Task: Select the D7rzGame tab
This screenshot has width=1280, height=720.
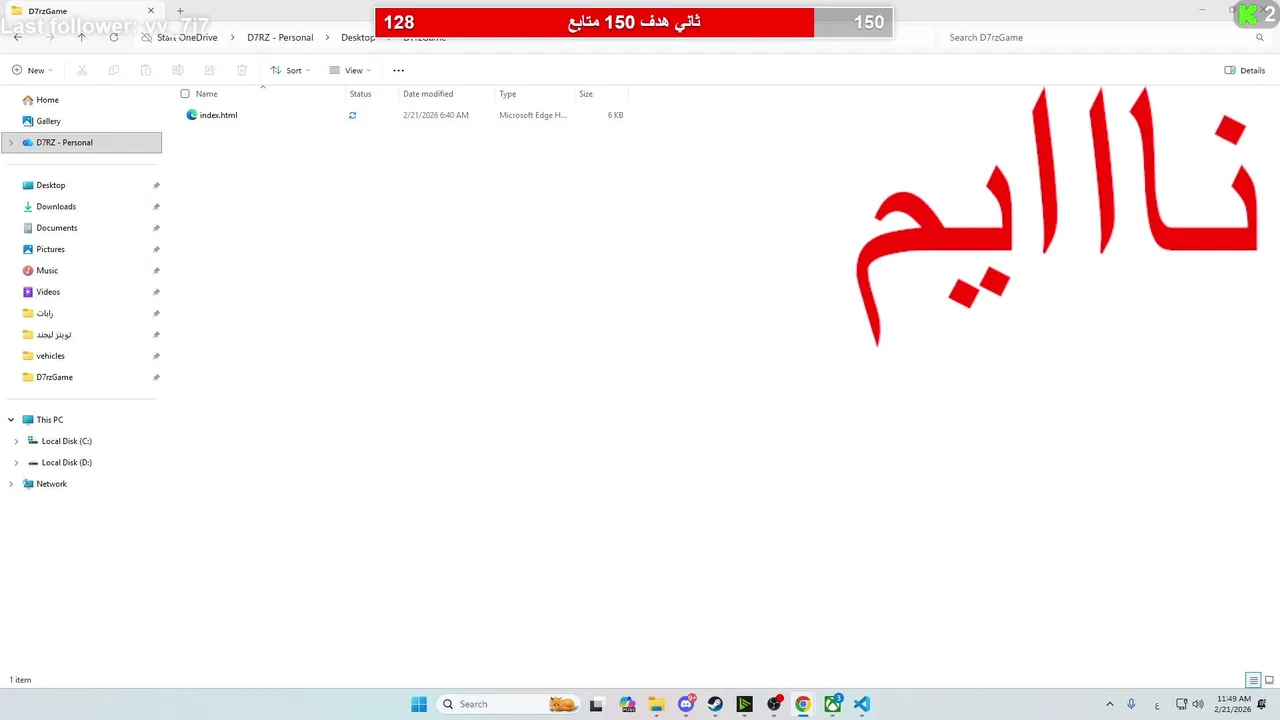Action: pos(82,11)
